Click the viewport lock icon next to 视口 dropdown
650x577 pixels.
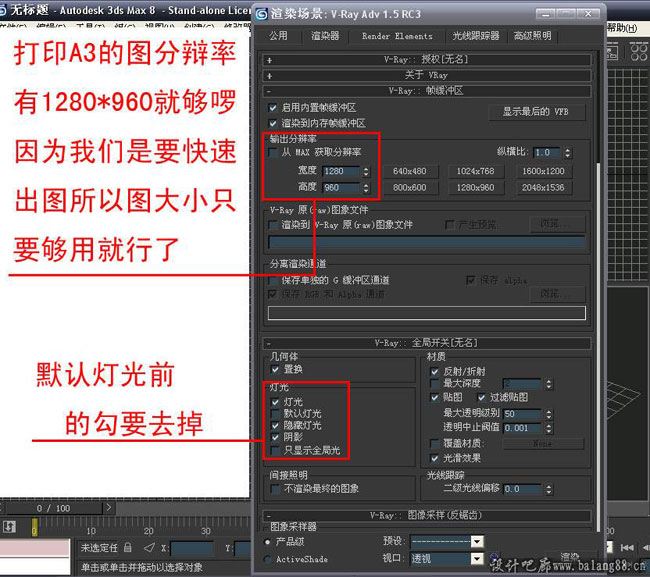[x=494, y=559]
